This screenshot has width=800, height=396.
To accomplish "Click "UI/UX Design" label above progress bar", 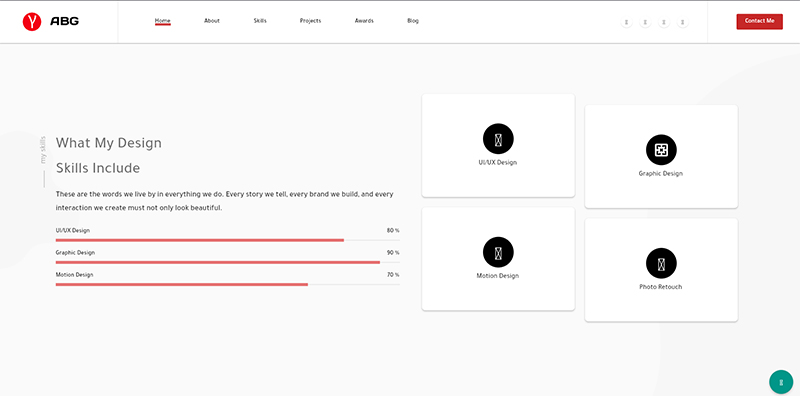I will [x=72, y=231].
